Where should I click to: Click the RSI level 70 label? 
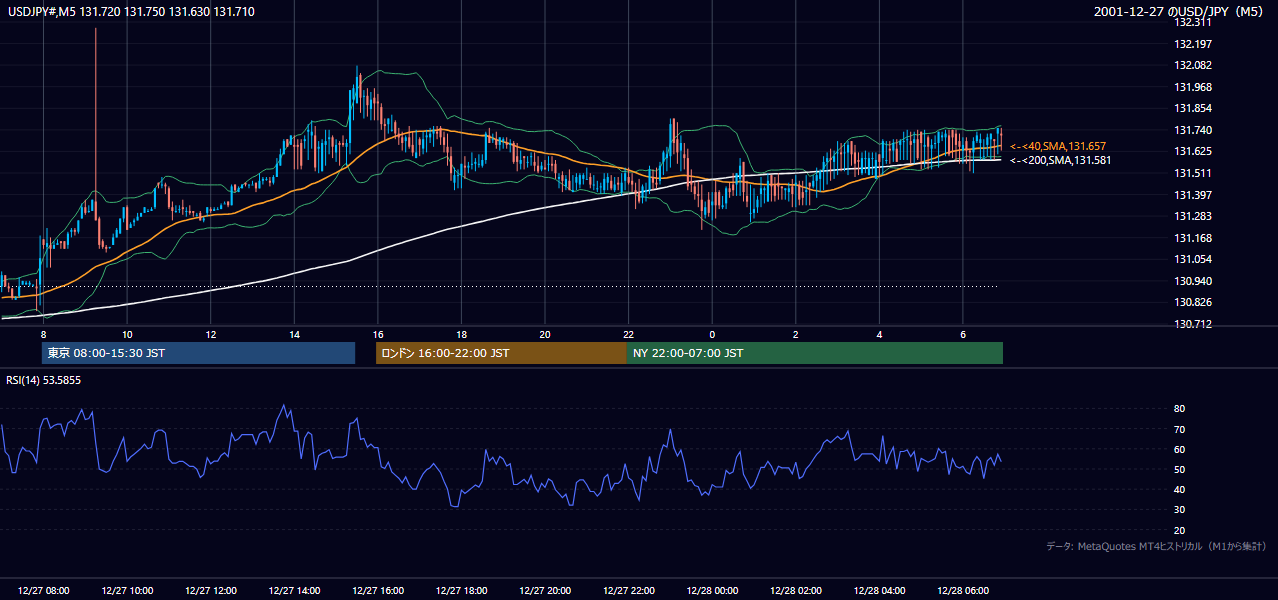[x=1180, y=429]
